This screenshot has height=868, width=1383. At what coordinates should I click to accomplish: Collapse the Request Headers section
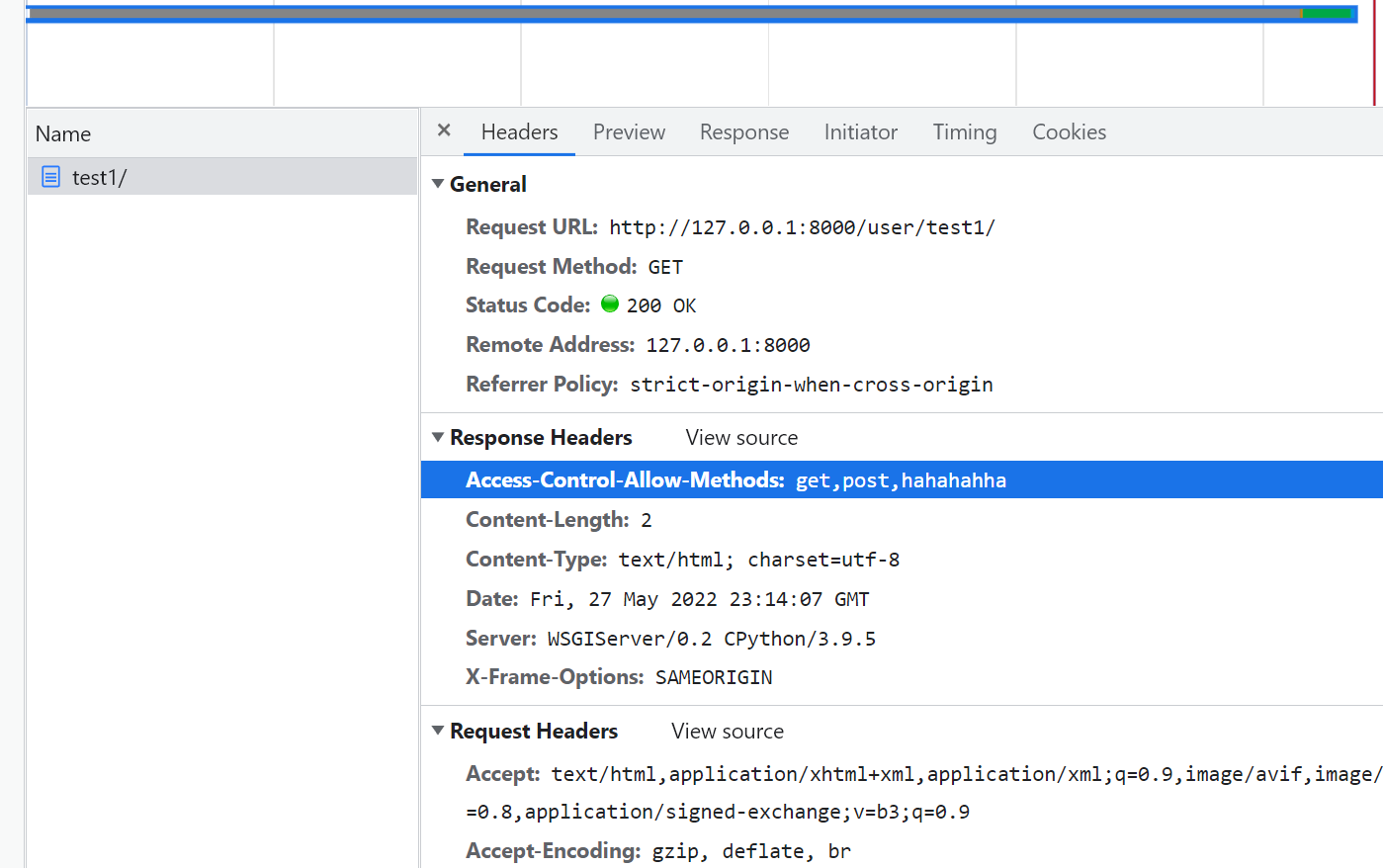438,731
